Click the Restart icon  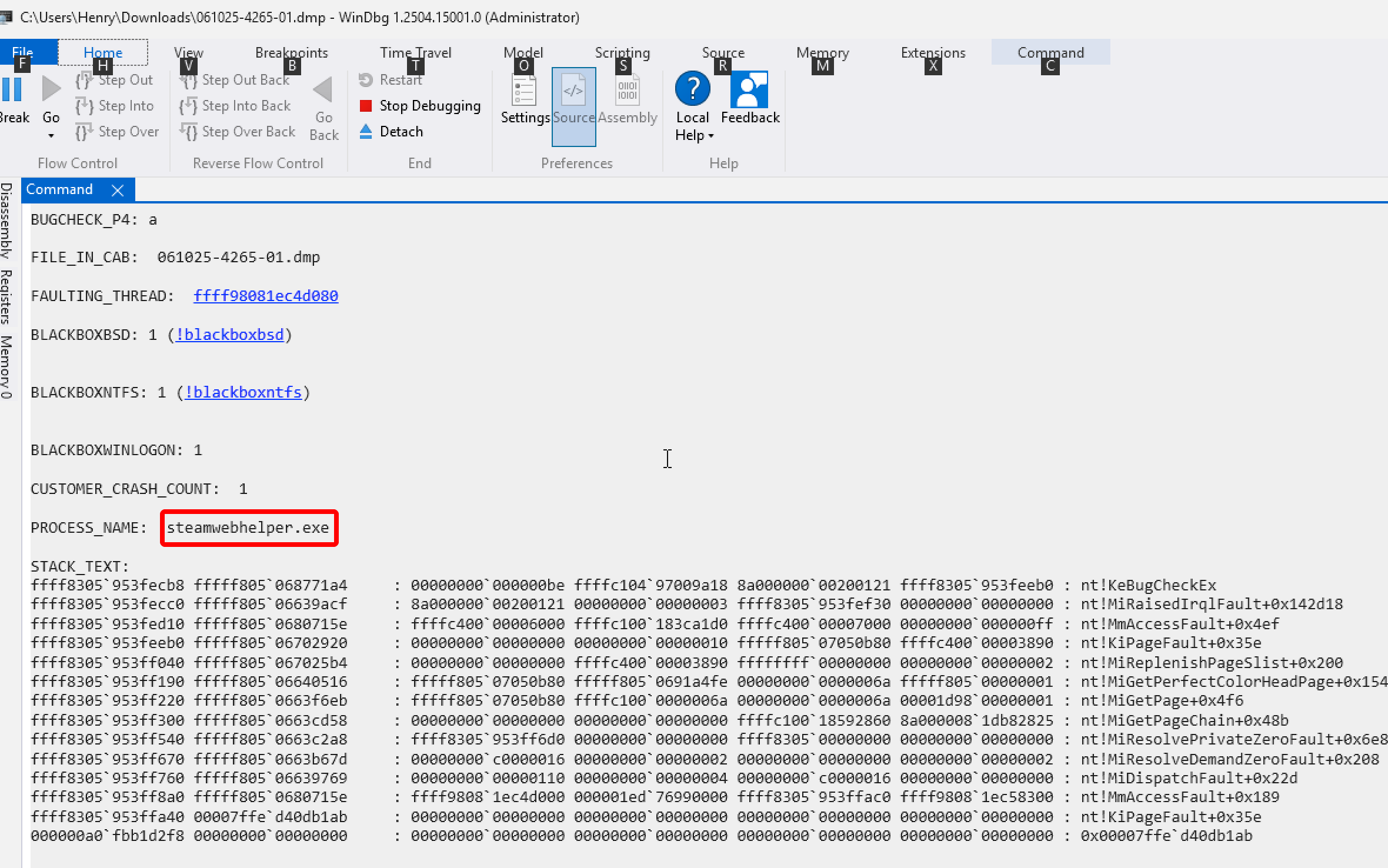pyautogui.click(x=366, y=80)
